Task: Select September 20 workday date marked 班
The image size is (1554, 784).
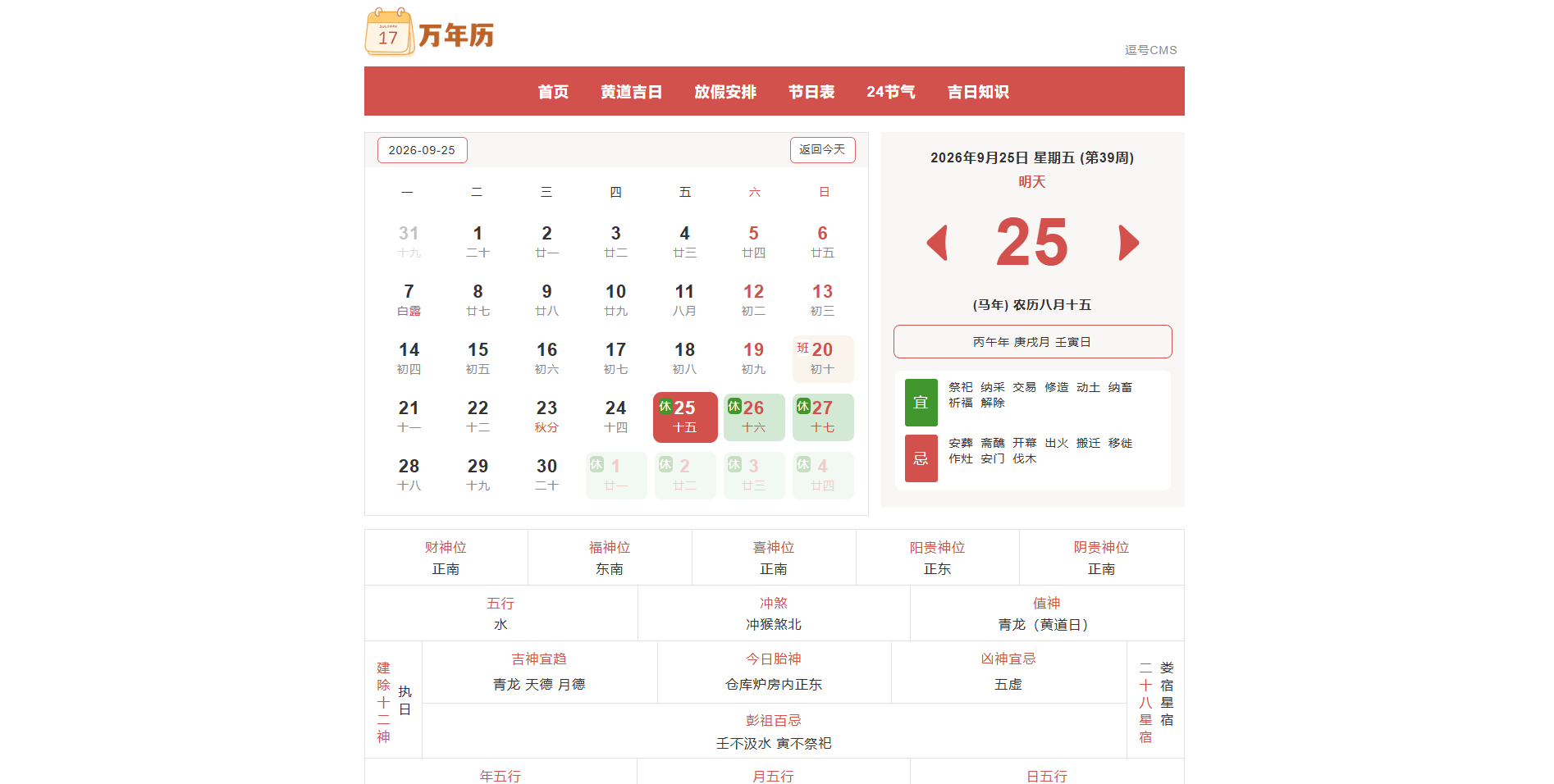Action: coord(823,358)
